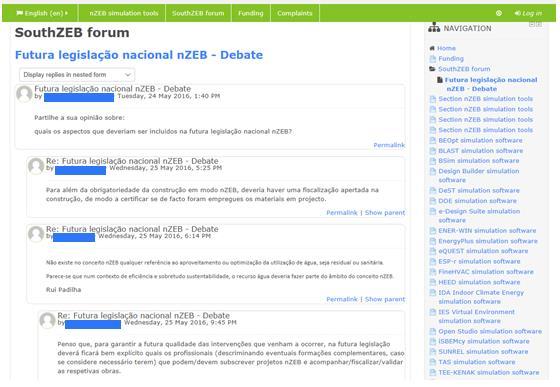Click the page icon beside BEOpt simulation software
The width and height of the screenshot is (560, 387).
[x=433, y=141]
